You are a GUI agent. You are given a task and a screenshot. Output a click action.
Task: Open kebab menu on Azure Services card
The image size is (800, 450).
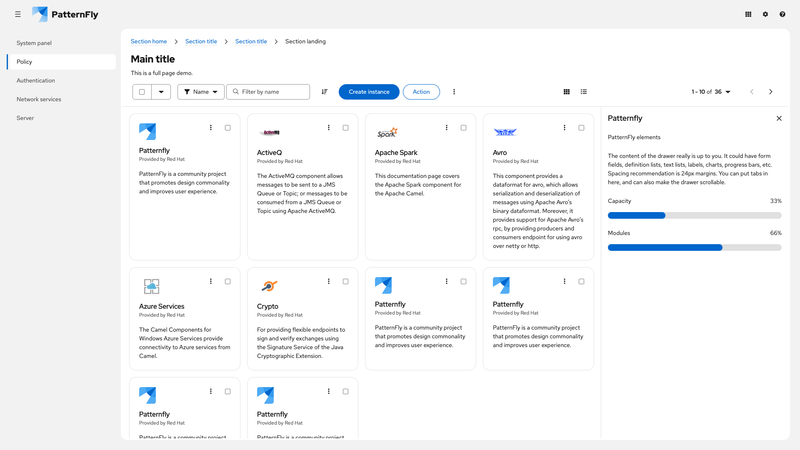pos(211,281)
